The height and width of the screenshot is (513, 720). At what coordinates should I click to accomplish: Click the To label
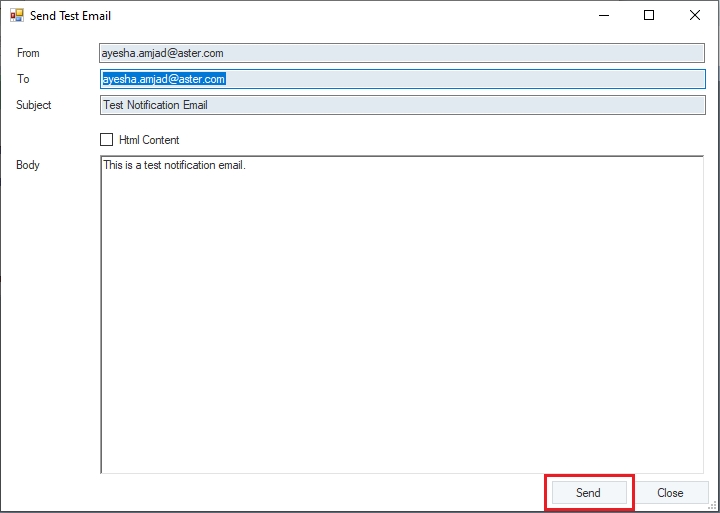23,79
